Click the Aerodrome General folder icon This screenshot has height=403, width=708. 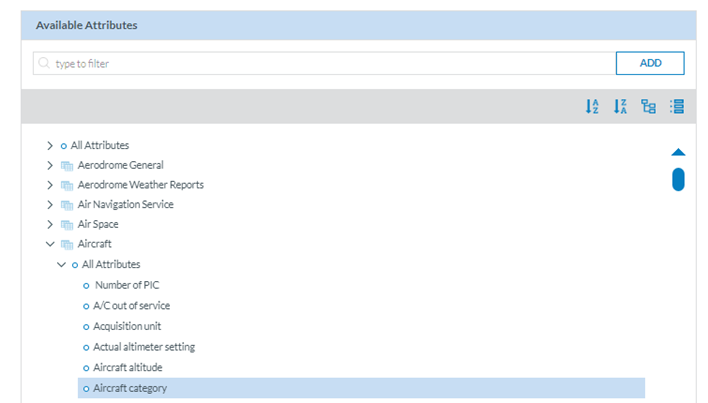pyautogui.click(x=67, y=165)
